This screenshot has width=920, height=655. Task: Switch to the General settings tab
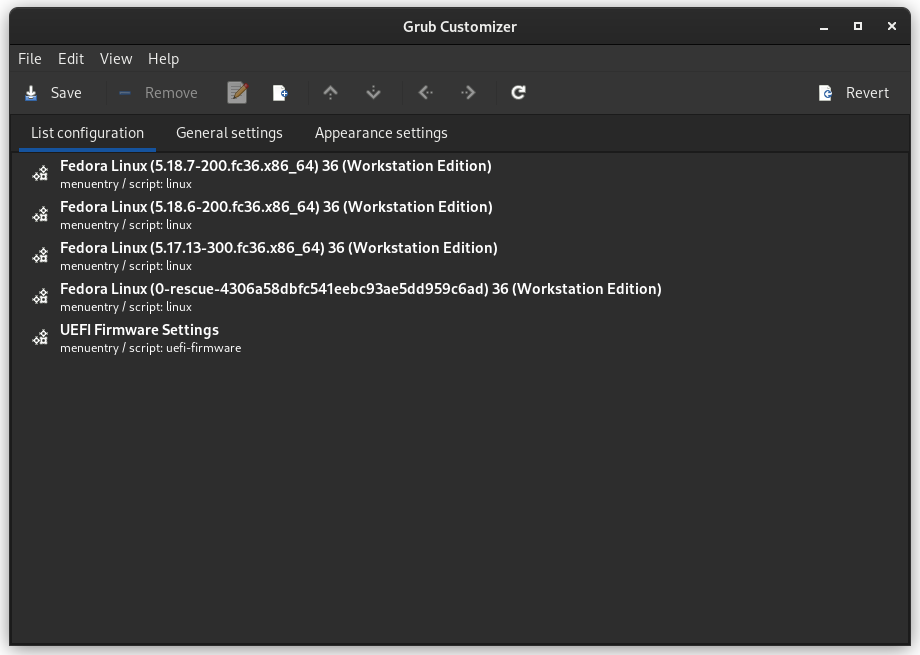pos(229,133)
